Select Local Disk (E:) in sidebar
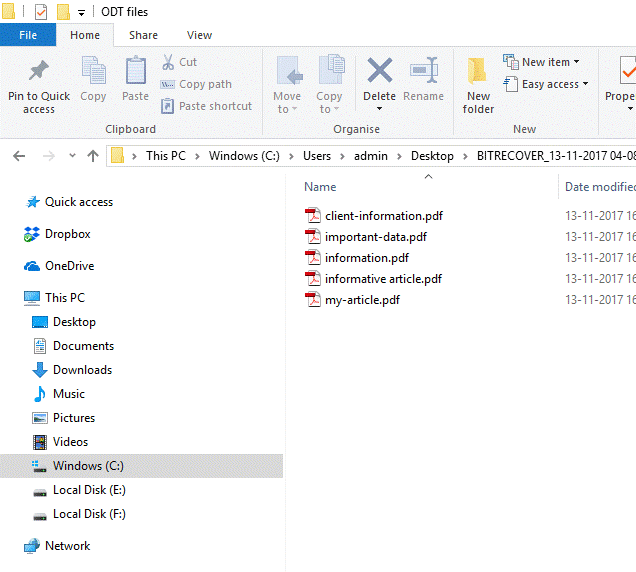 click(89, 490)
